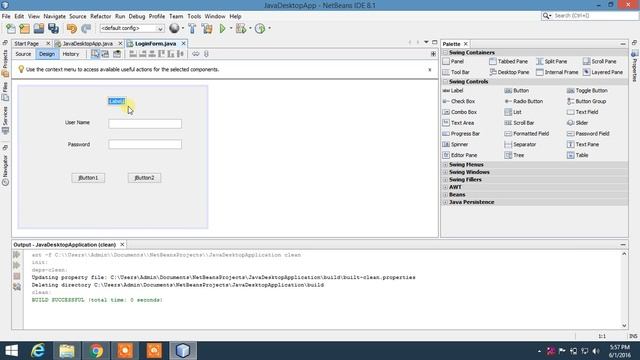The height and width of the screenshot is (360, 640).
Task: Run the project with green play icon
Action: click(222, 29)
